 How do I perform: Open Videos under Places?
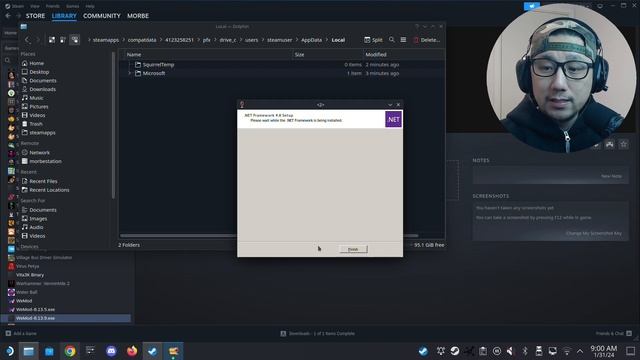(x=33, y=115)
